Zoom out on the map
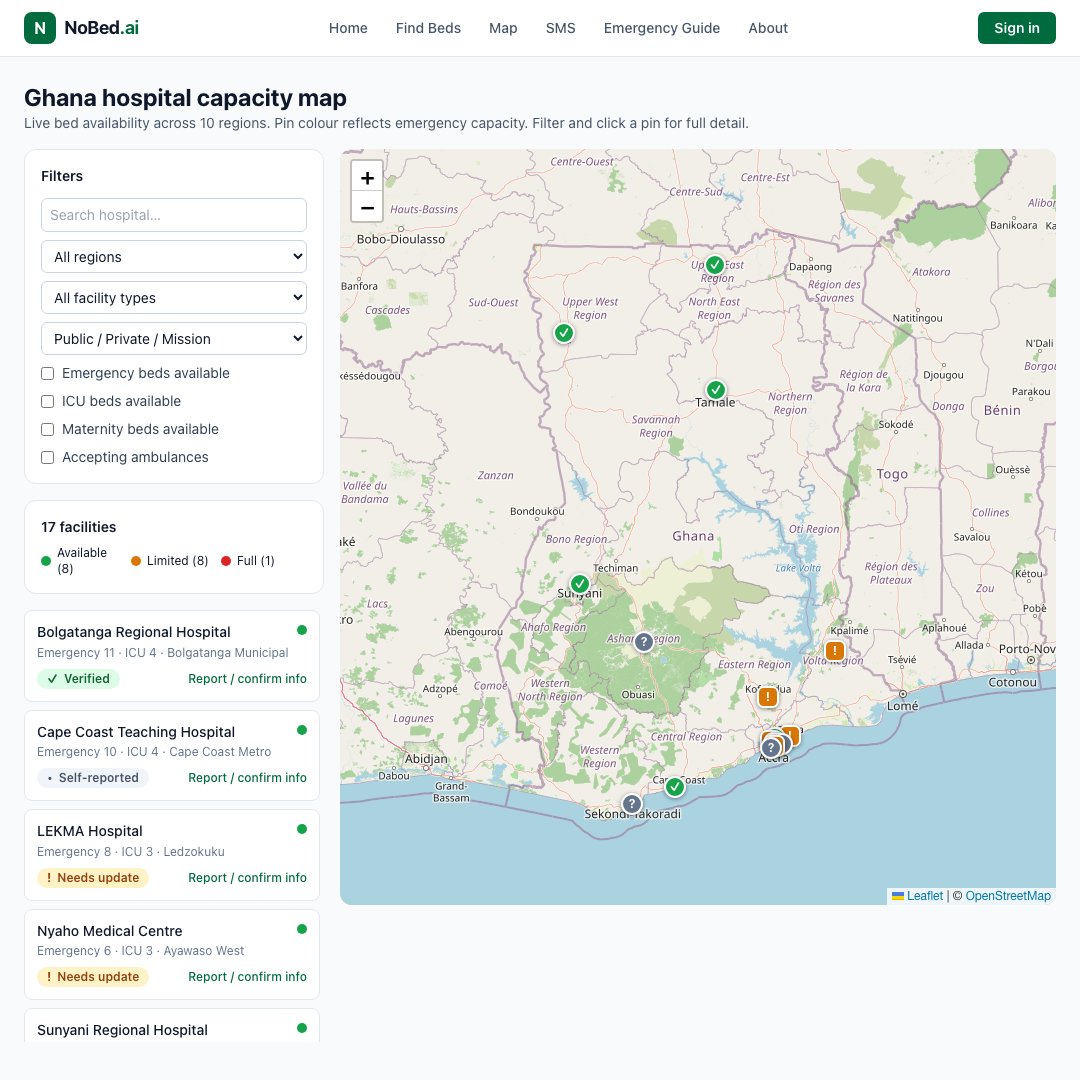 tap(367, 207)
